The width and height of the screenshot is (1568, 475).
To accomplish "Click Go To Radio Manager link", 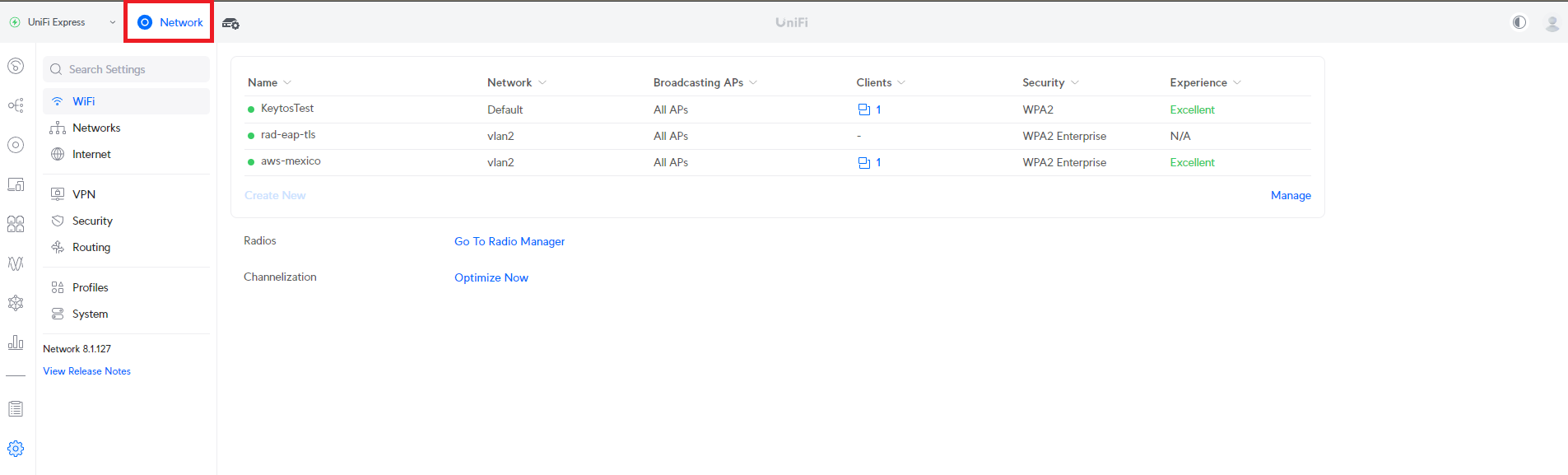I will 509,241.
